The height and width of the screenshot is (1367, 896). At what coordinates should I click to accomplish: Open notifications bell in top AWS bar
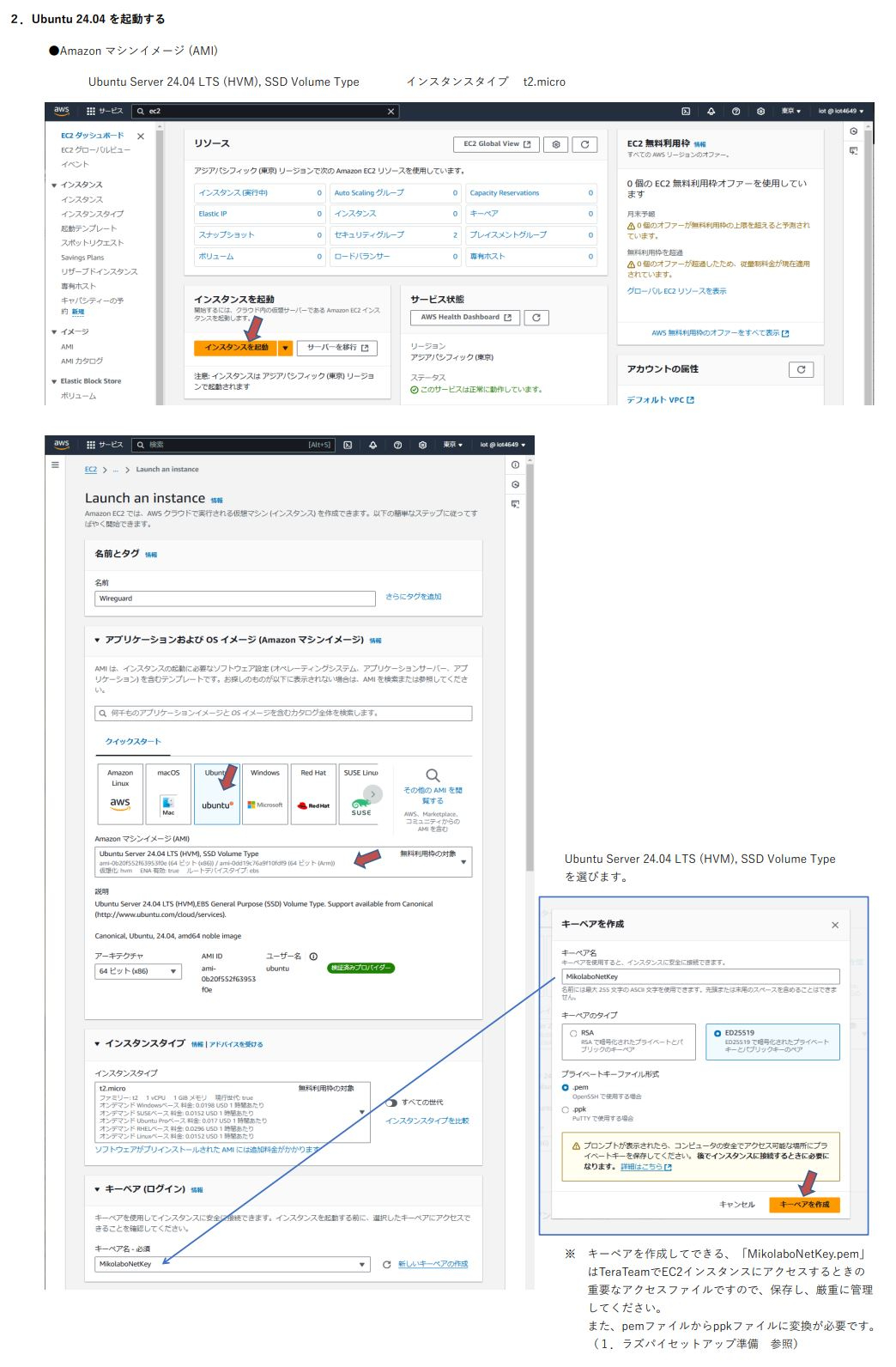point(711,111)
